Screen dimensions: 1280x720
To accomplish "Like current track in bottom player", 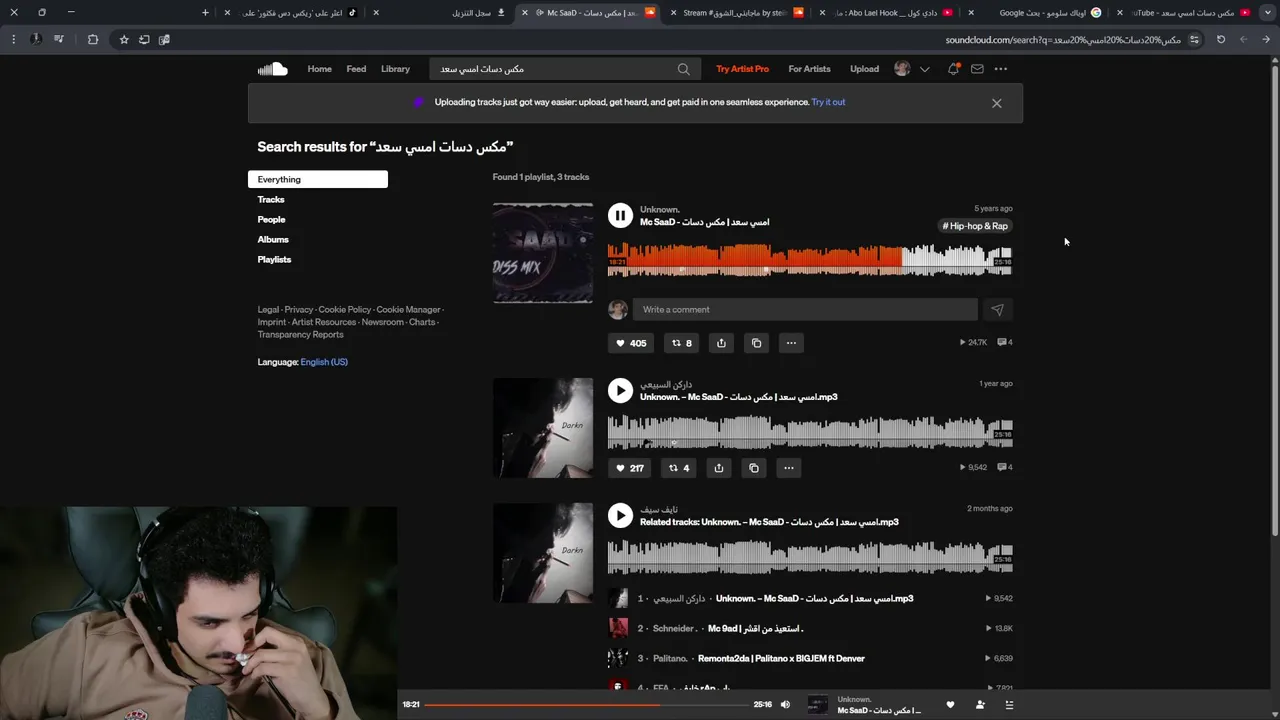I will pyautogui.click(x=950, y=705).
